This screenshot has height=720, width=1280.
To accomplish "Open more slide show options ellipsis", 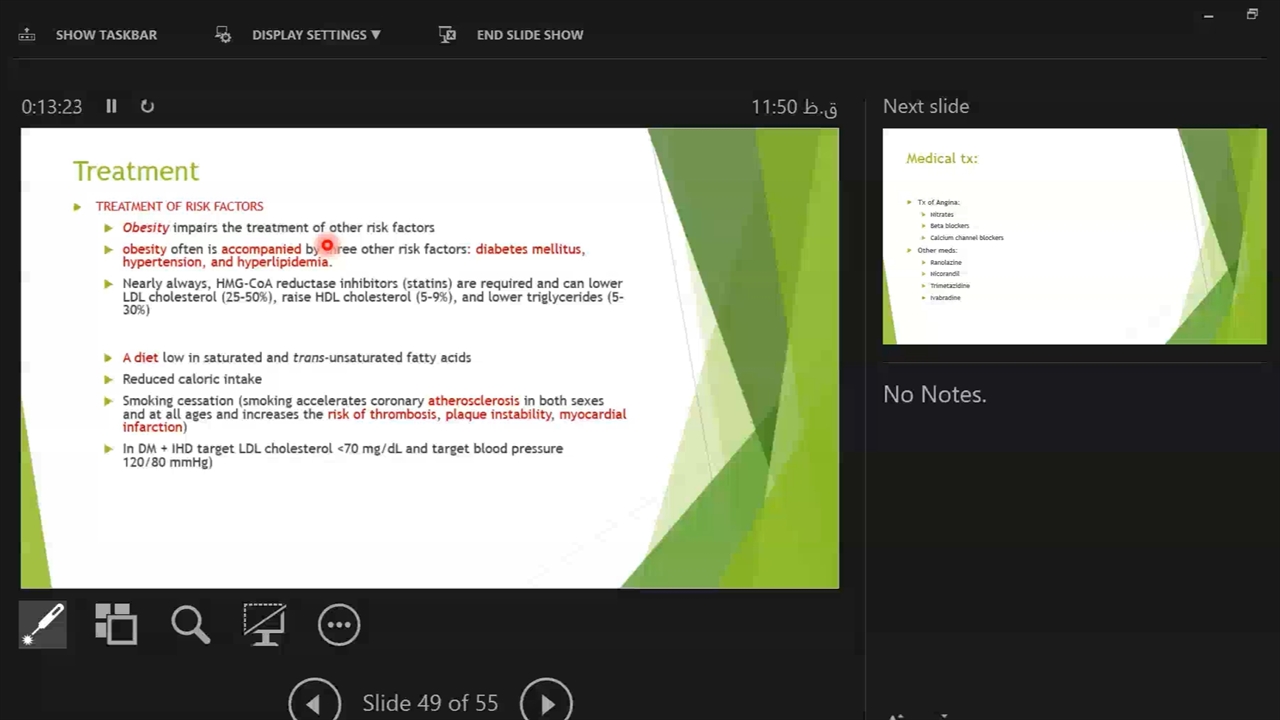I will click(x=339, y=625).
